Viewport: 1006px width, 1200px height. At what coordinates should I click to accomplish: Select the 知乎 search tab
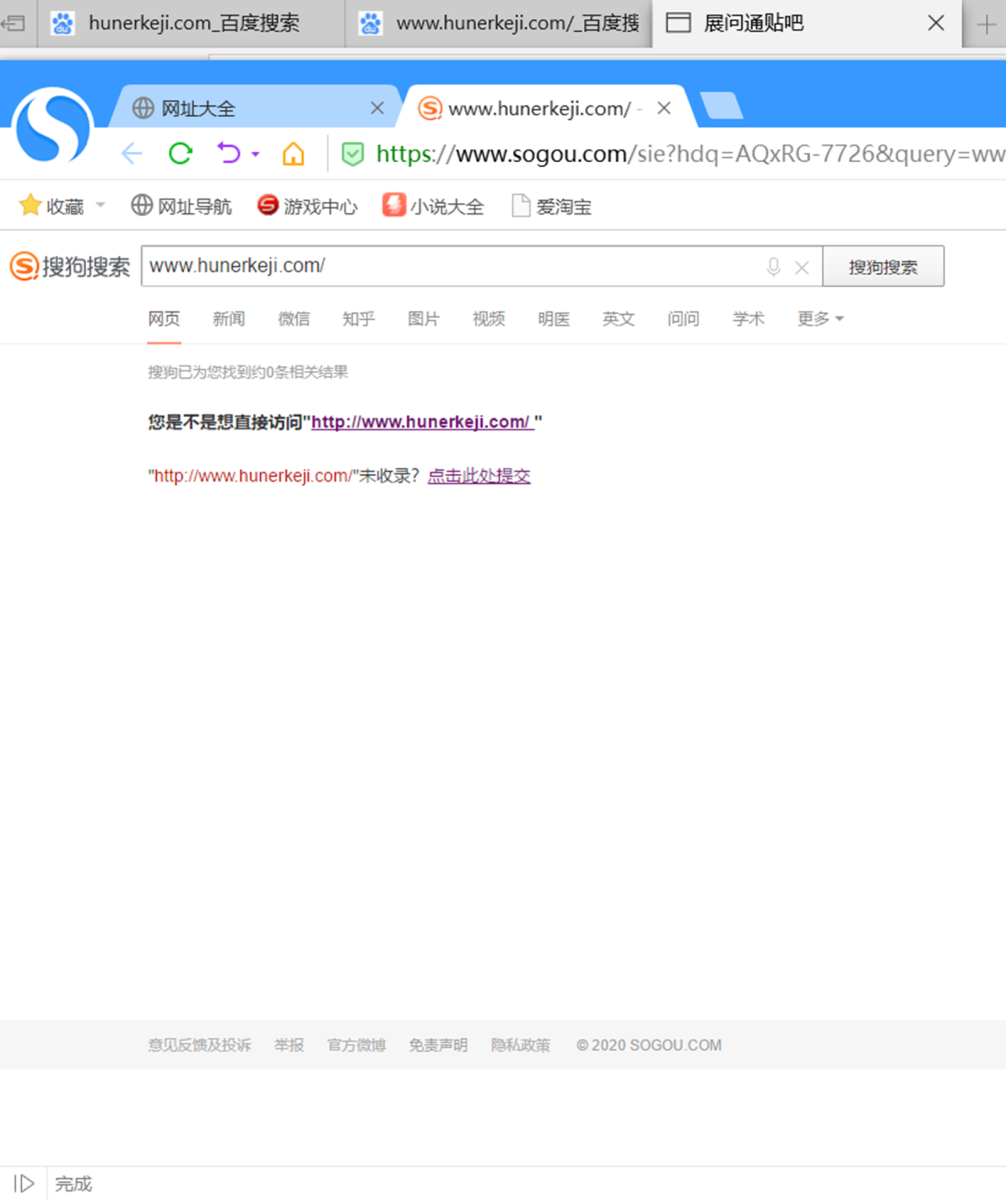[x=358, y=318]
